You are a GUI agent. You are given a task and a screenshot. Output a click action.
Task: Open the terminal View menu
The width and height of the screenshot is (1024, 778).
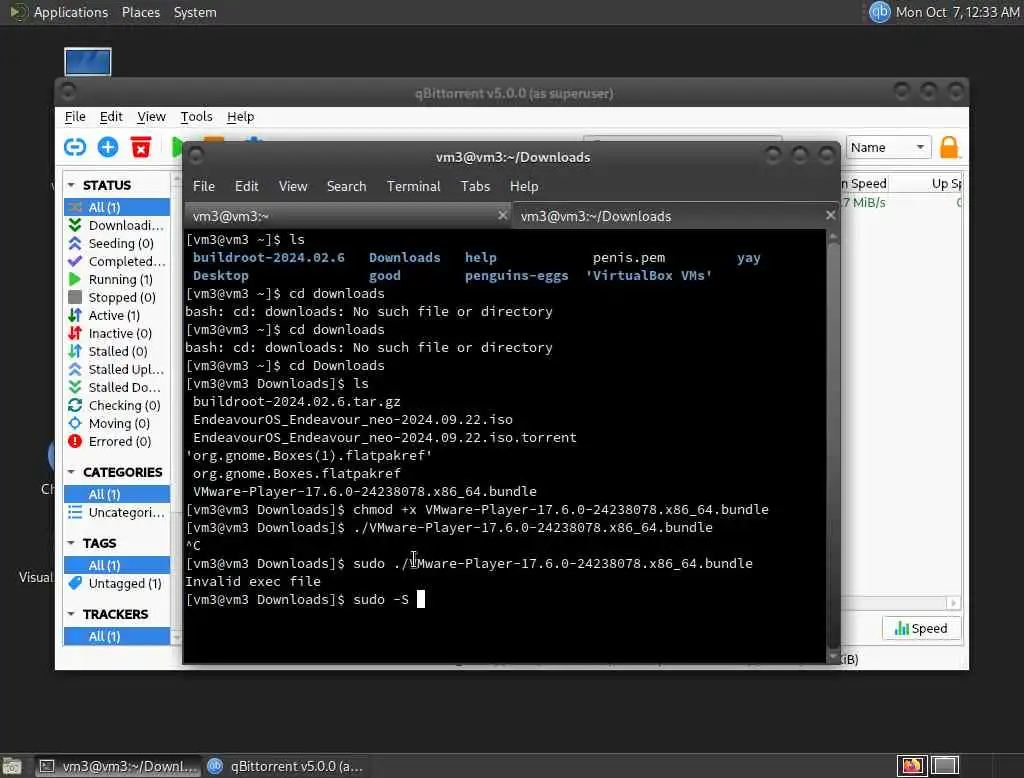click(293, 186)
